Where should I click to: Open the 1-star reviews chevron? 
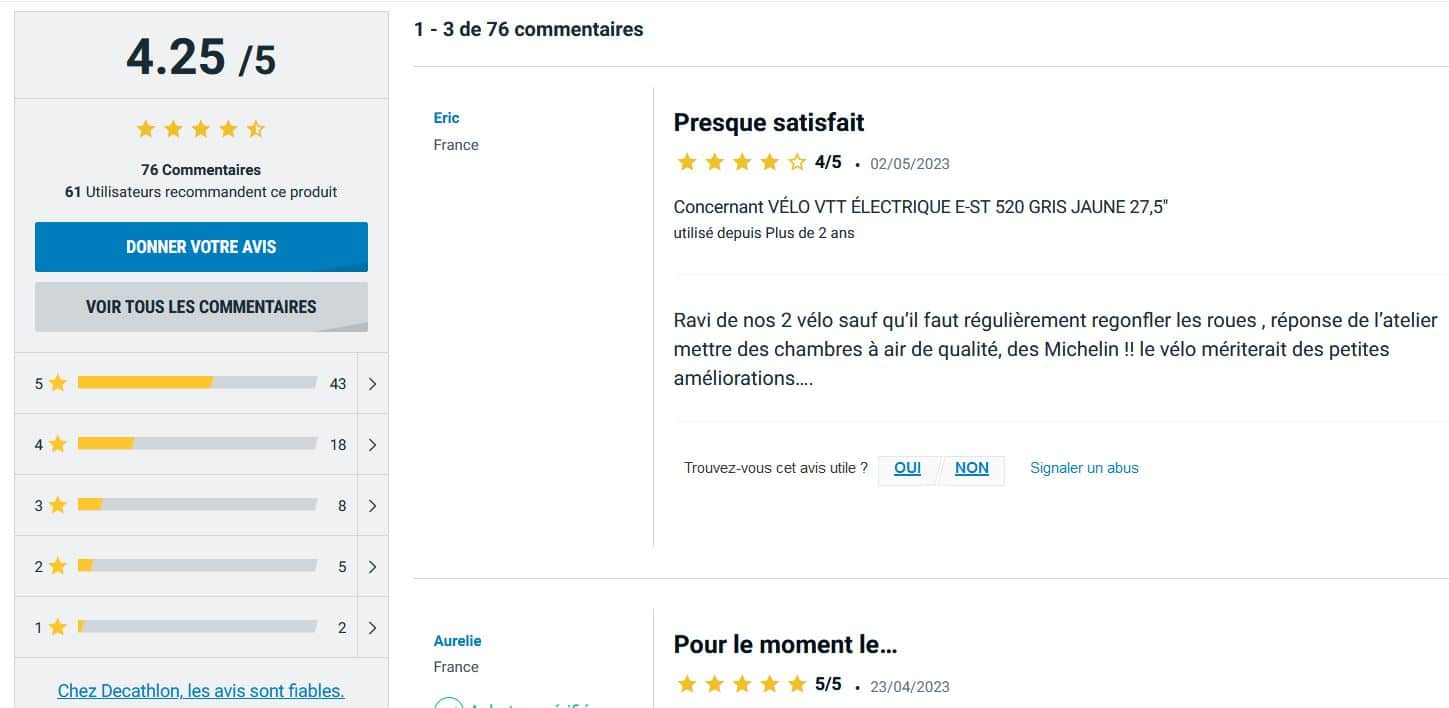tap(372, 627)
